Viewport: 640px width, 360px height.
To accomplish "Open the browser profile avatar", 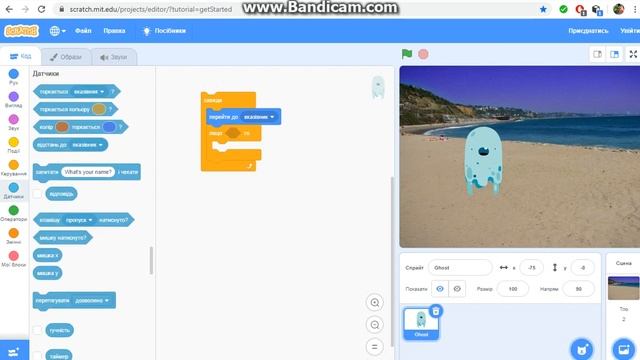I will click(618, 9).
